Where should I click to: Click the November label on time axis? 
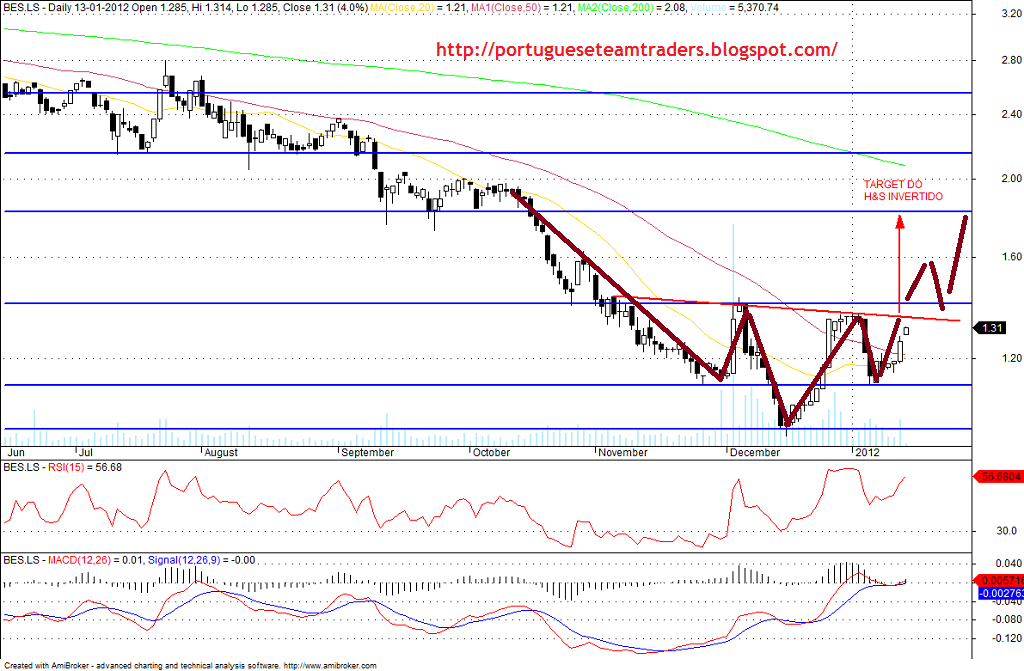point(623,452)
